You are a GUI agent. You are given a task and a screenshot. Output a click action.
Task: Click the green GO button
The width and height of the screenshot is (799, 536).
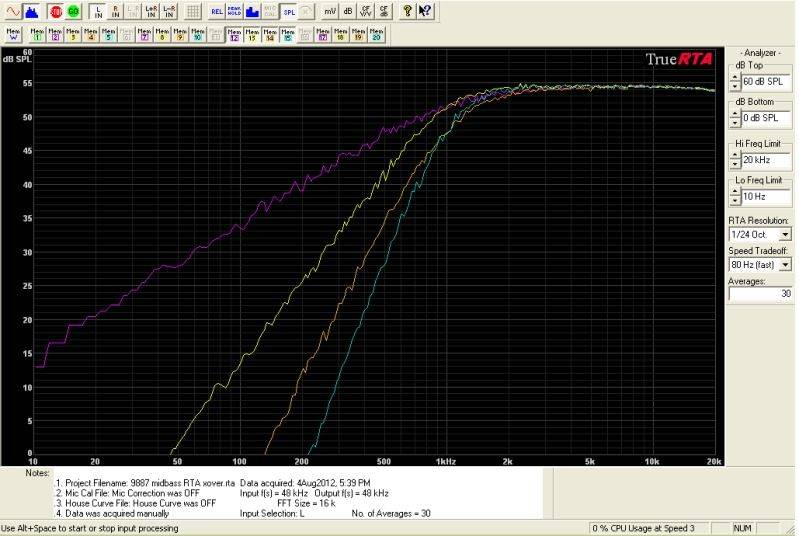point(73,11)
